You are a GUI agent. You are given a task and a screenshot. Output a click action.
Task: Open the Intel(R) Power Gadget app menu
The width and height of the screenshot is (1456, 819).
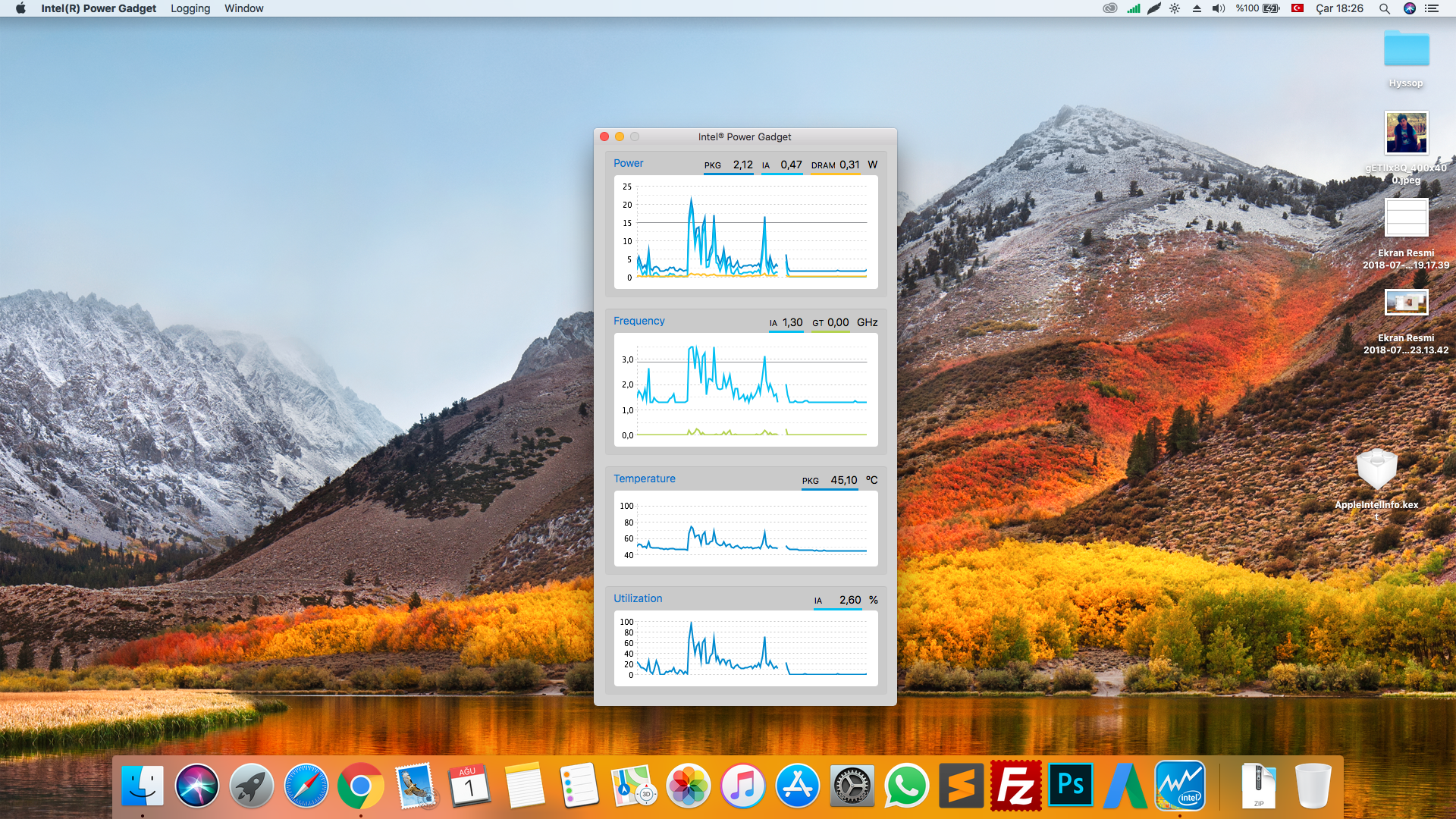point(99,8)
